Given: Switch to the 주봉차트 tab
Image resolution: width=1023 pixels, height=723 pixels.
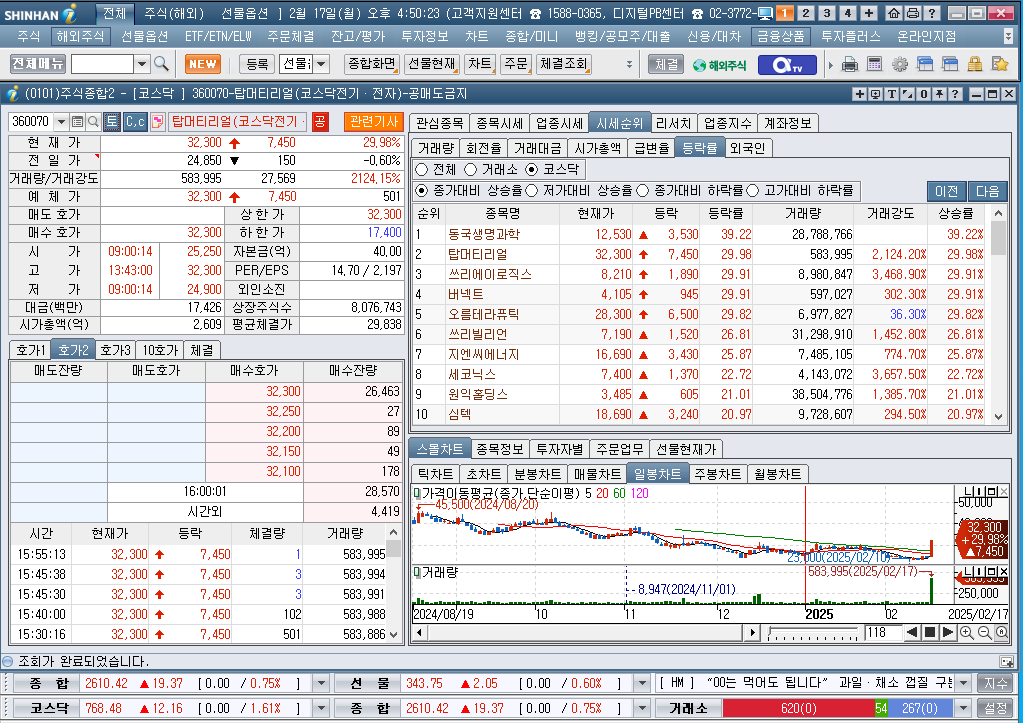Looking at the screenshot, I should coord(718,474).
